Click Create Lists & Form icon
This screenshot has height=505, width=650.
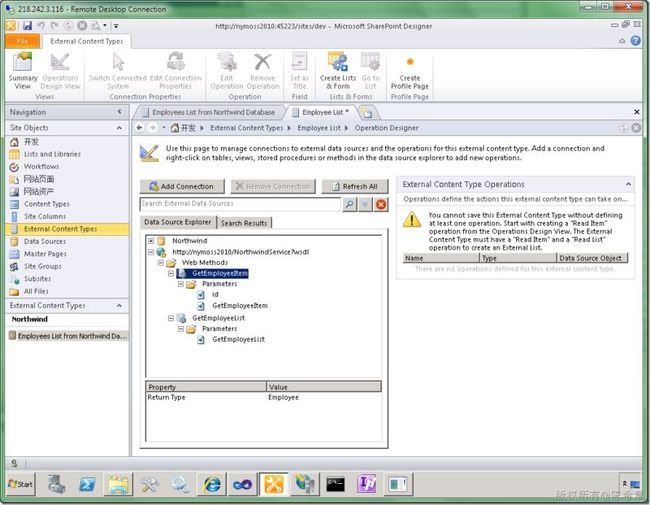pyautogui.click(x=337, y=62)
